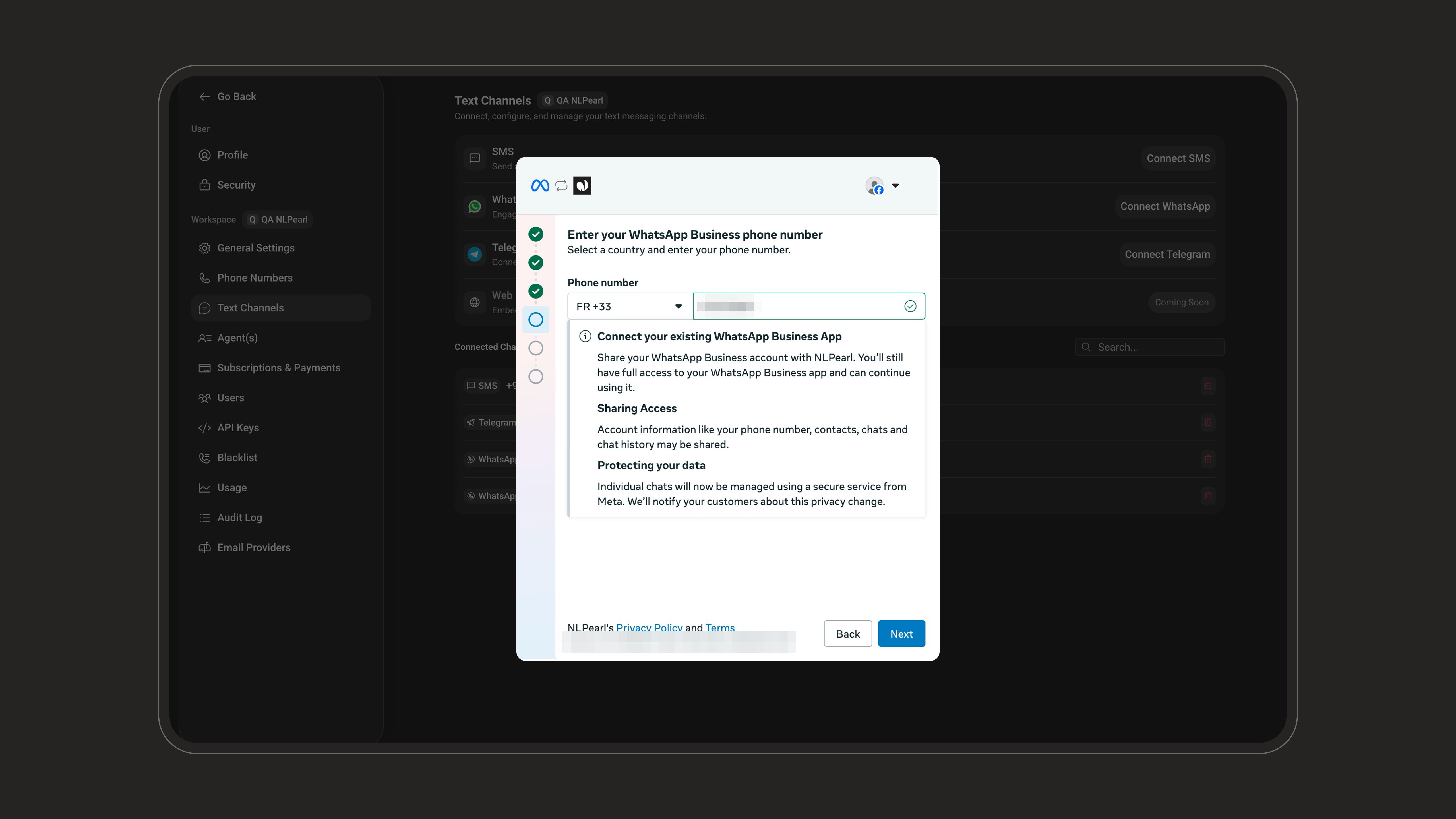Open Agent(s) in the sidebar
Image resolution: width=1456 pixels, height=819 pixels.
pos(280,338)
